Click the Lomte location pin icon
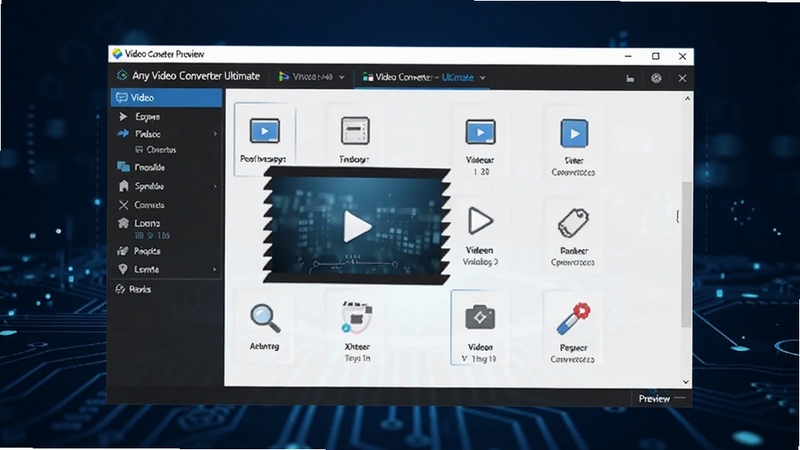 [x=123, y=269]
